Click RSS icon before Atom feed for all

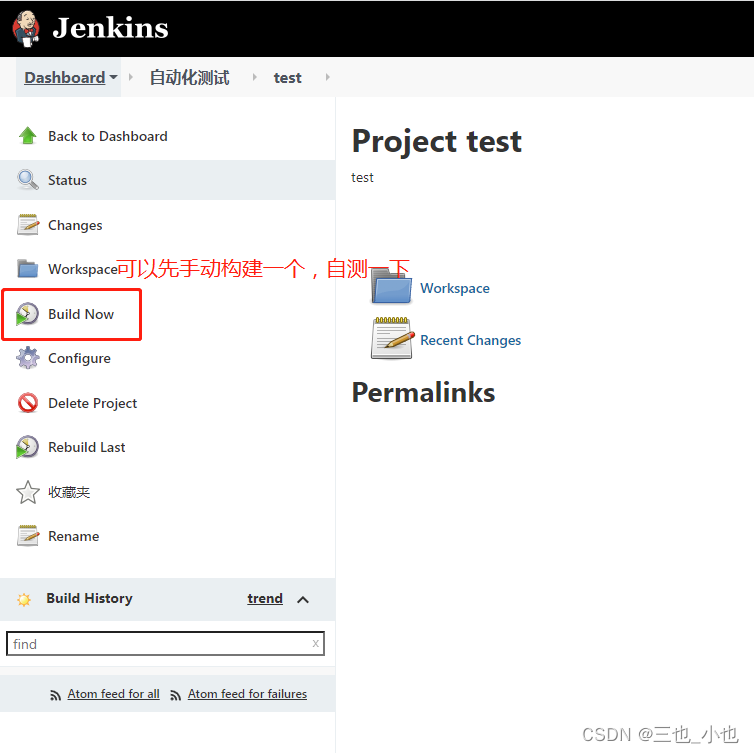tap(55, 695)
